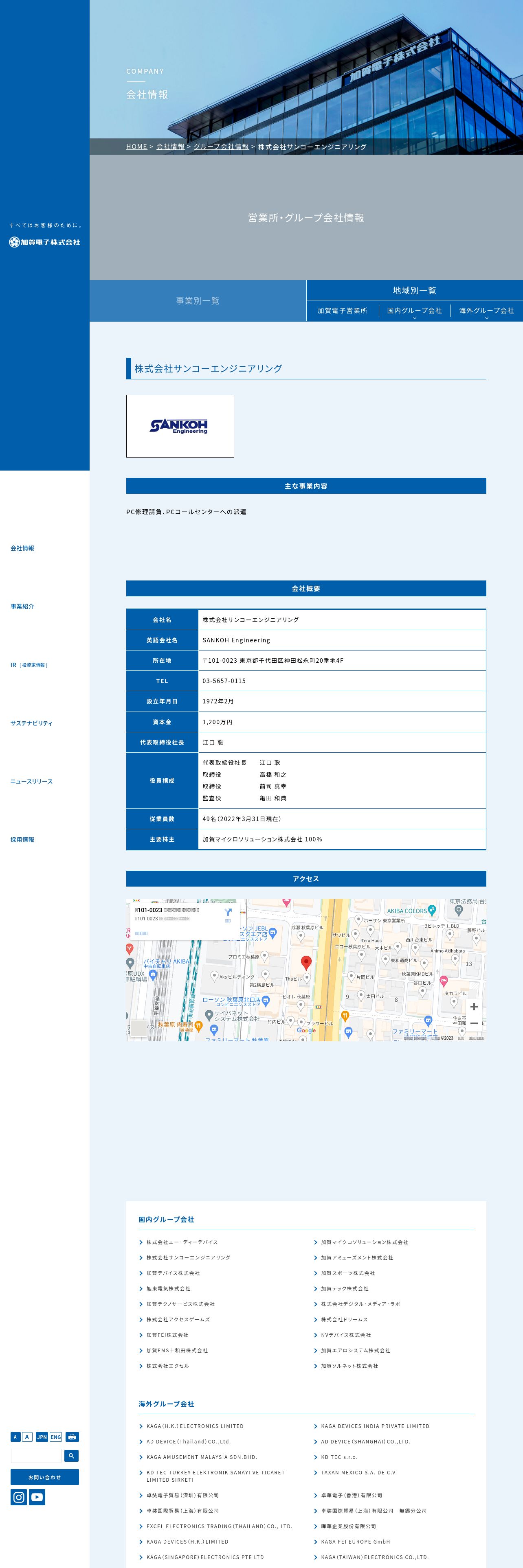Open 株式会社エー・ディーデバイス link
Image resolution: width=523 pixels, height=1568 pixels.
coord(181,1242)
